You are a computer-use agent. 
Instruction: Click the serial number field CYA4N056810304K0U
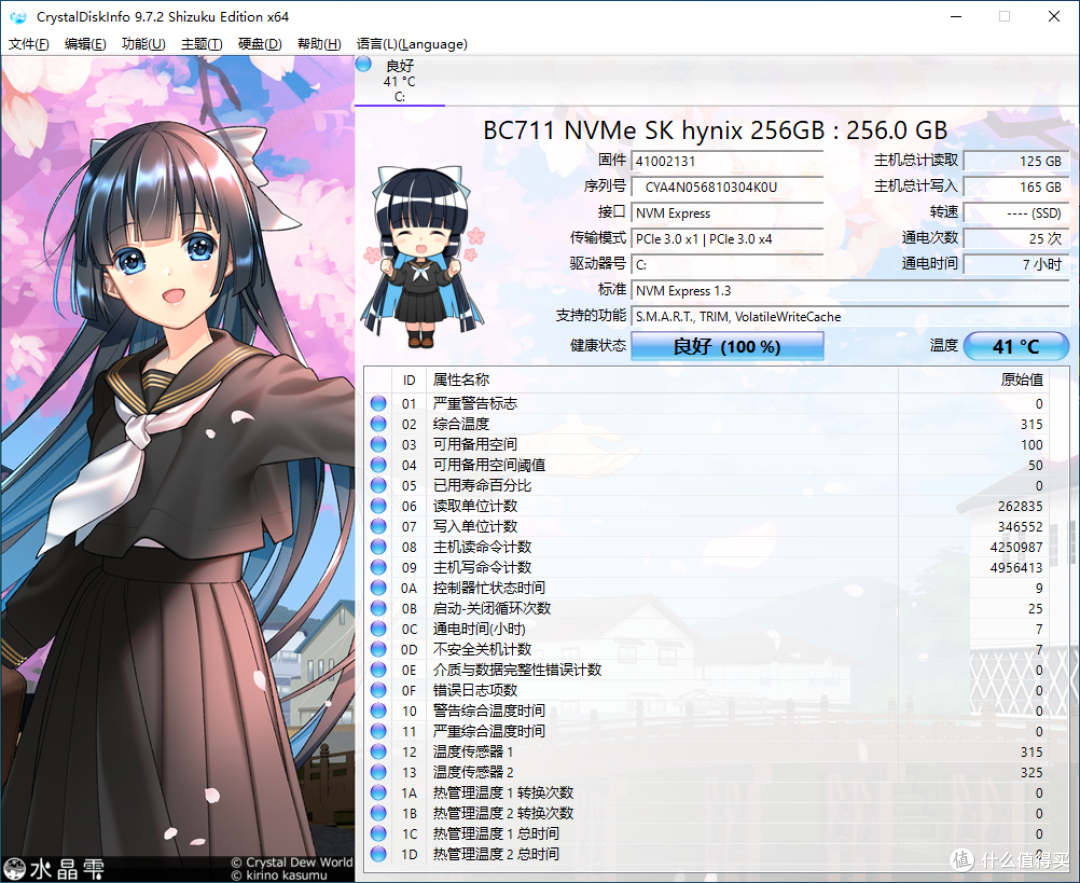pos(727,187)
